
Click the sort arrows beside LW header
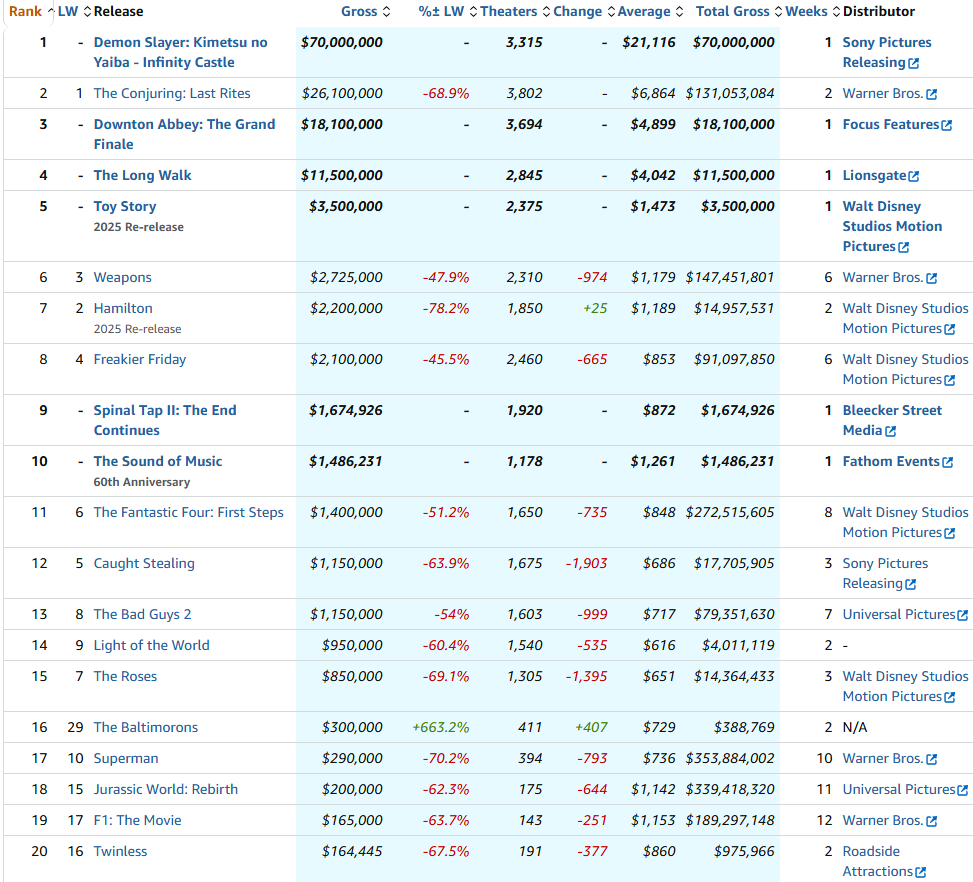87,12
